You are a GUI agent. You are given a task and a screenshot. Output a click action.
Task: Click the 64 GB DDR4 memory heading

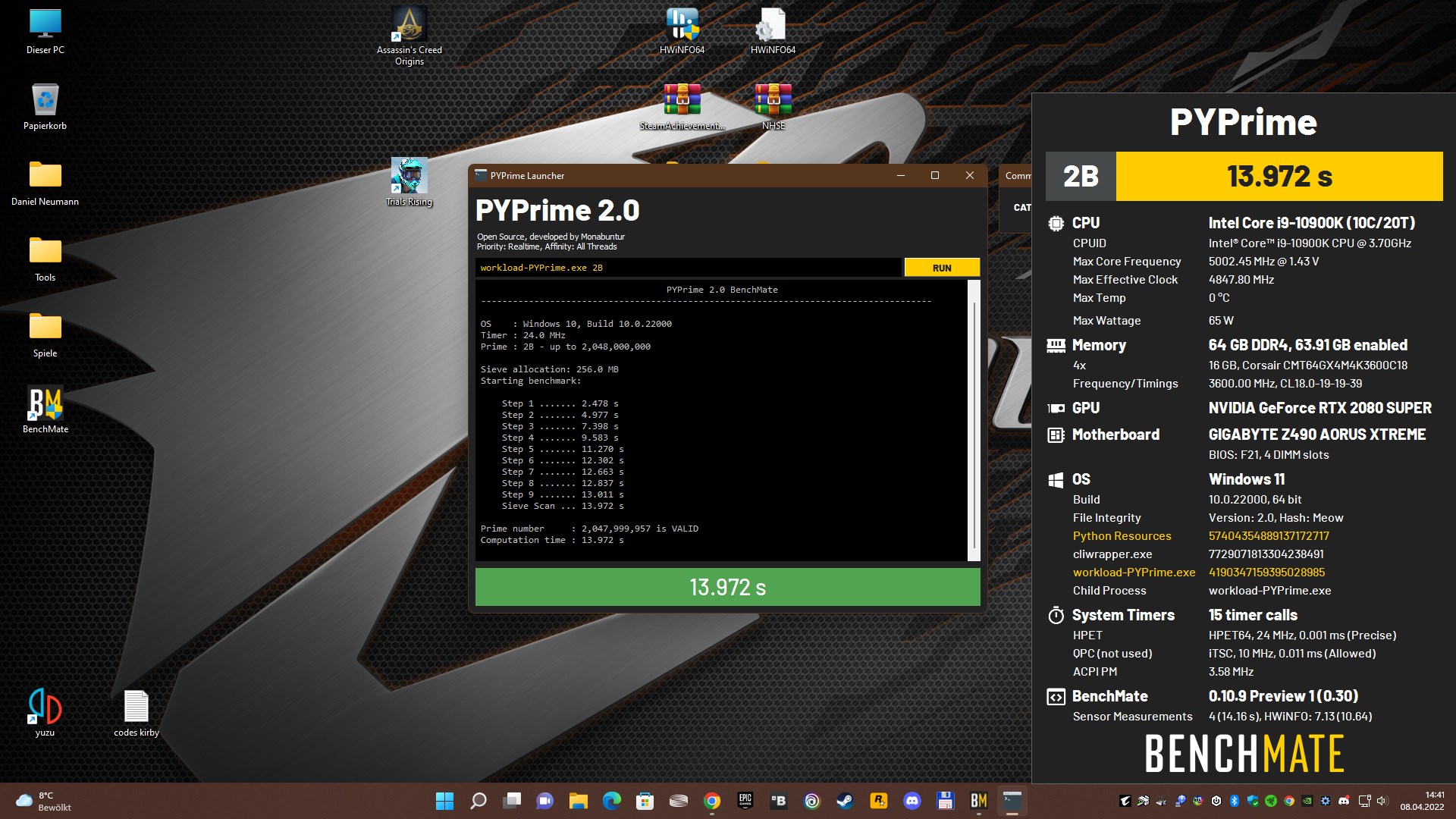[x=1308, y=345]
